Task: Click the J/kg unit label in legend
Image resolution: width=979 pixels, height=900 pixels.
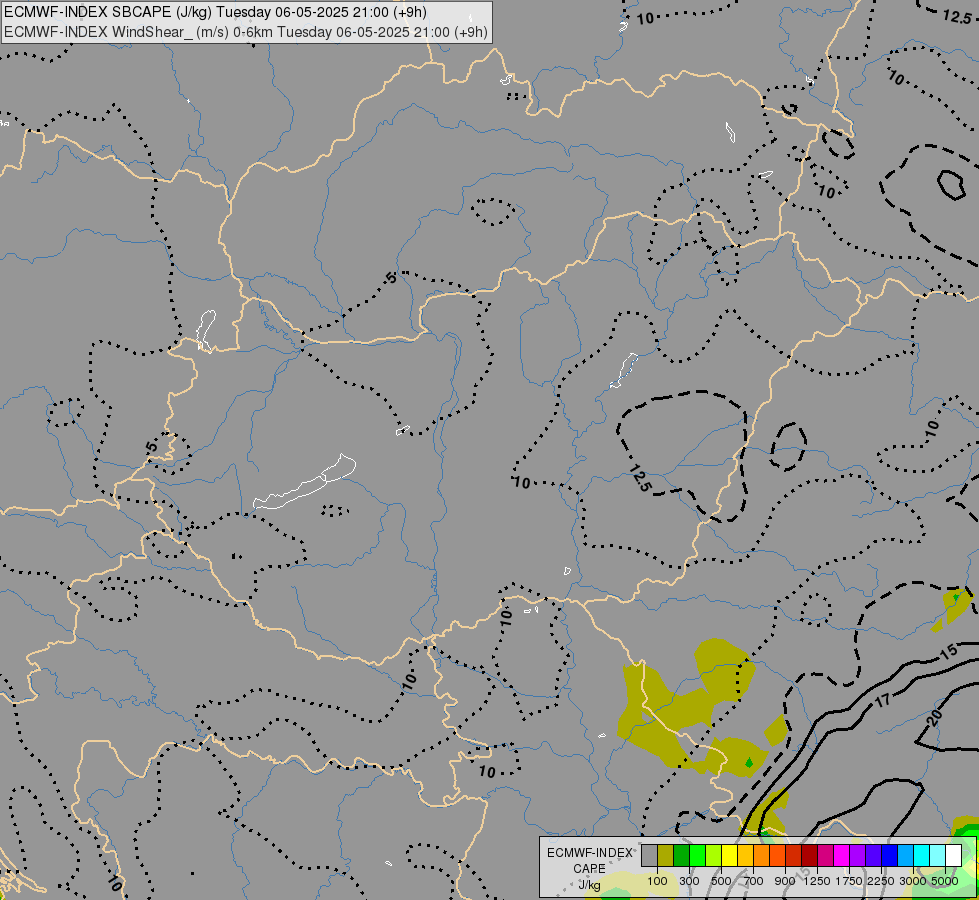Action: tap(589, 885)
